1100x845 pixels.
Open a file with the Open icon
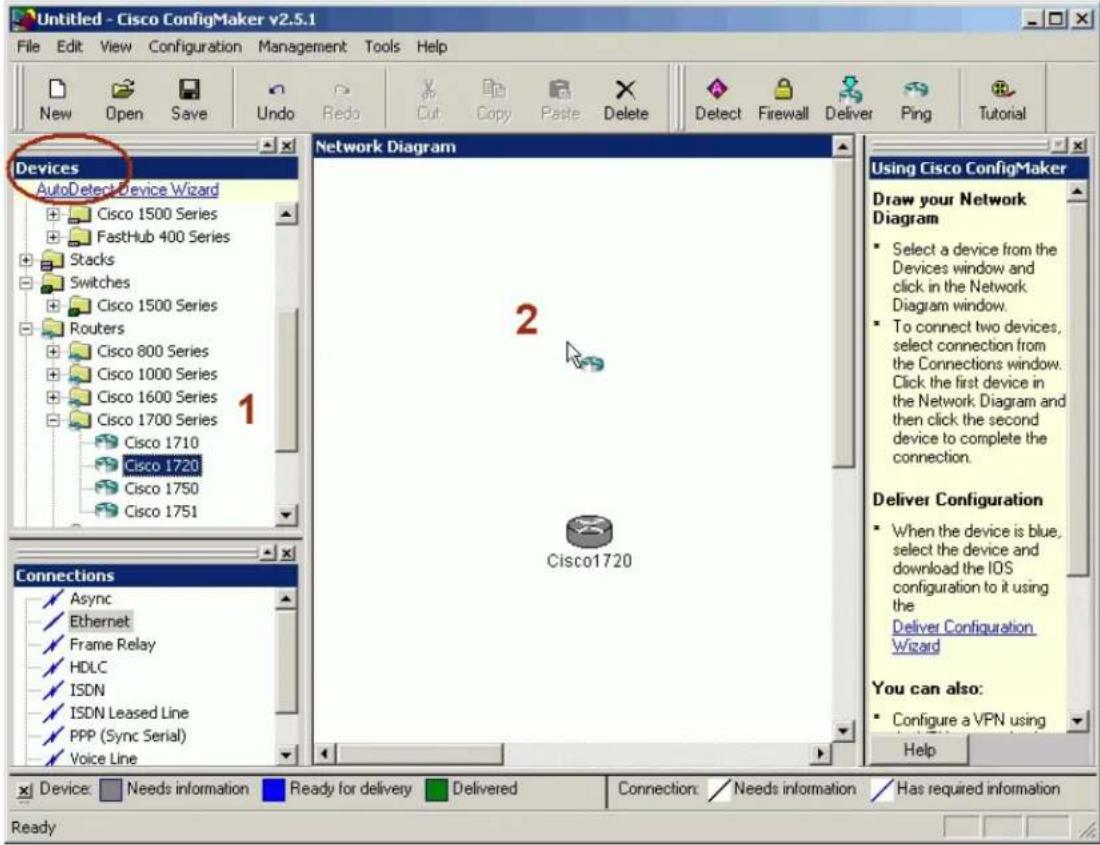(123, 99)
